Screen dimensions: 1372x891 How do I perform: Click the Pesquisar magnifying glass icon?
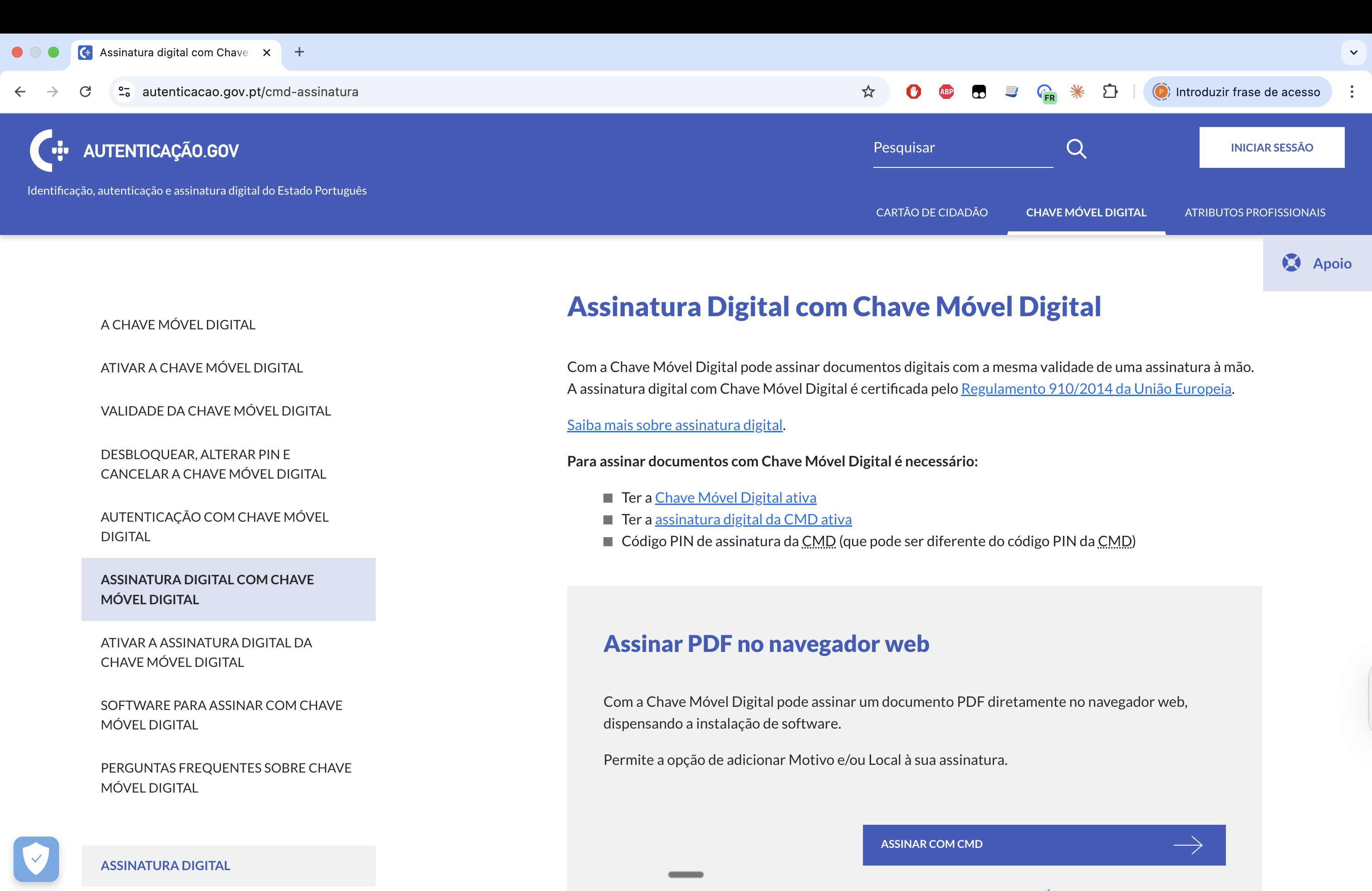[1077, 148]
